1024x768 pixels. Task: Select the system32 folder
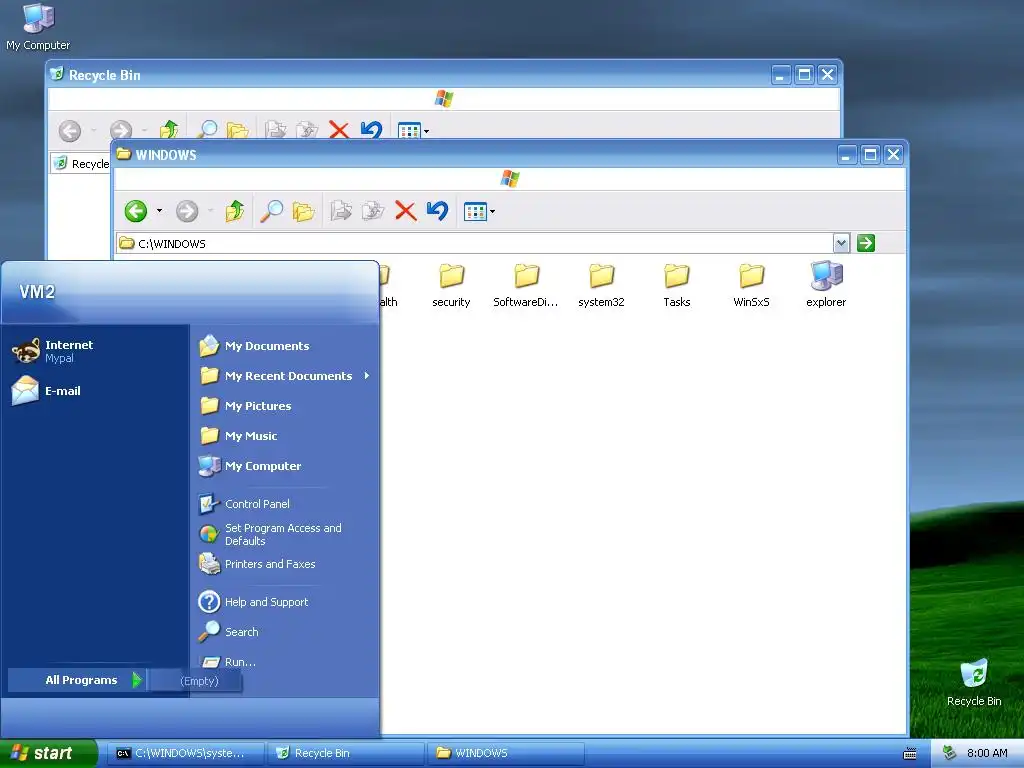601,285
